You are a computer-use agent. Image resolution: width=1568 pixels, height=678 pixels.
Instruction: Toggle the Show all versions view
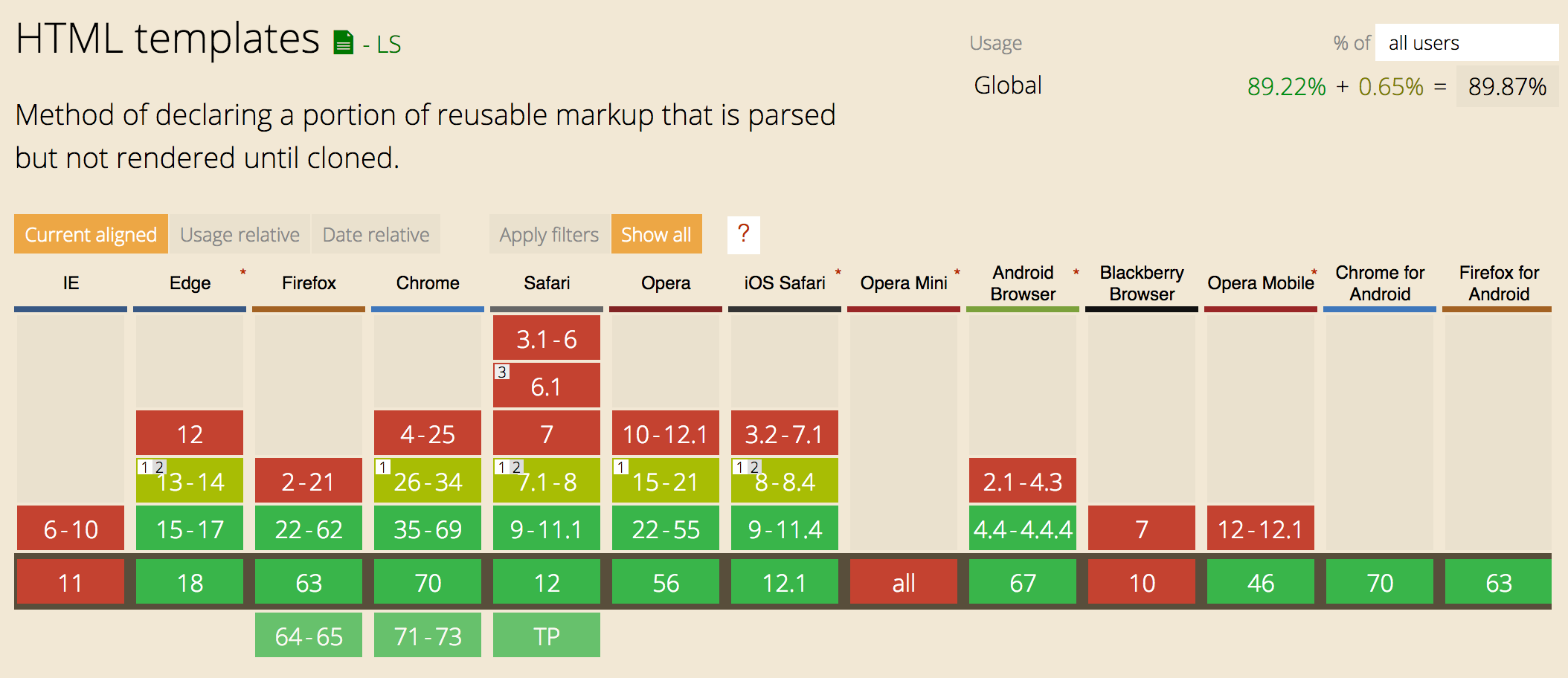click(x=657, y=233)
